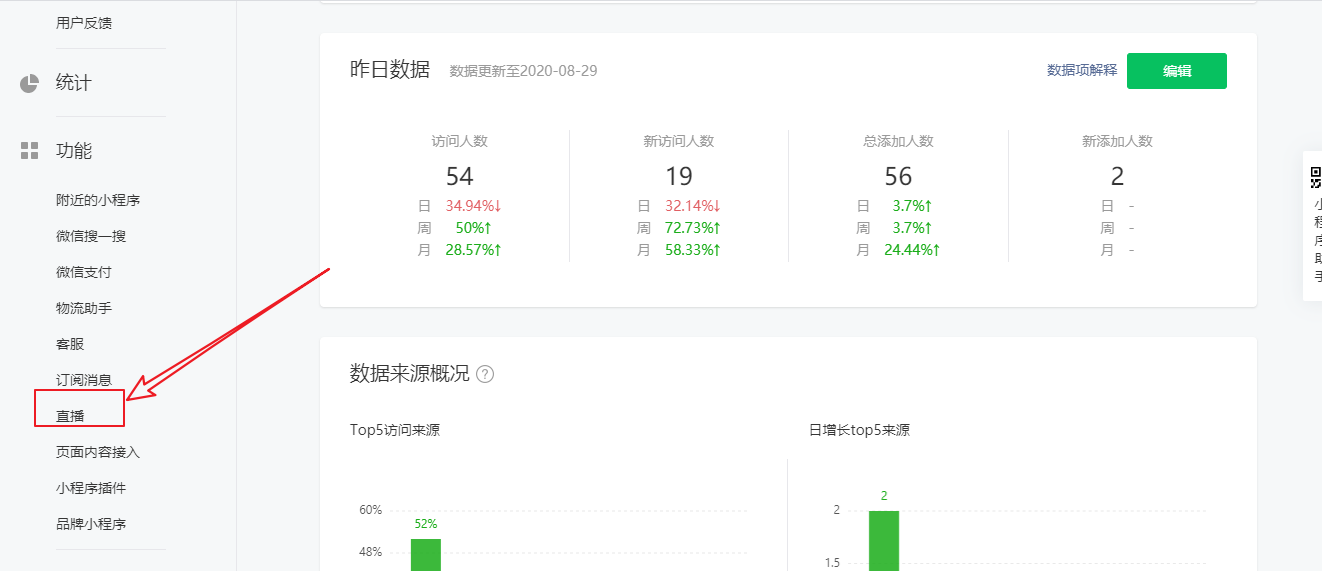Click the pie chart icon beside 统计
The image size is (1322, 571).
29,83
